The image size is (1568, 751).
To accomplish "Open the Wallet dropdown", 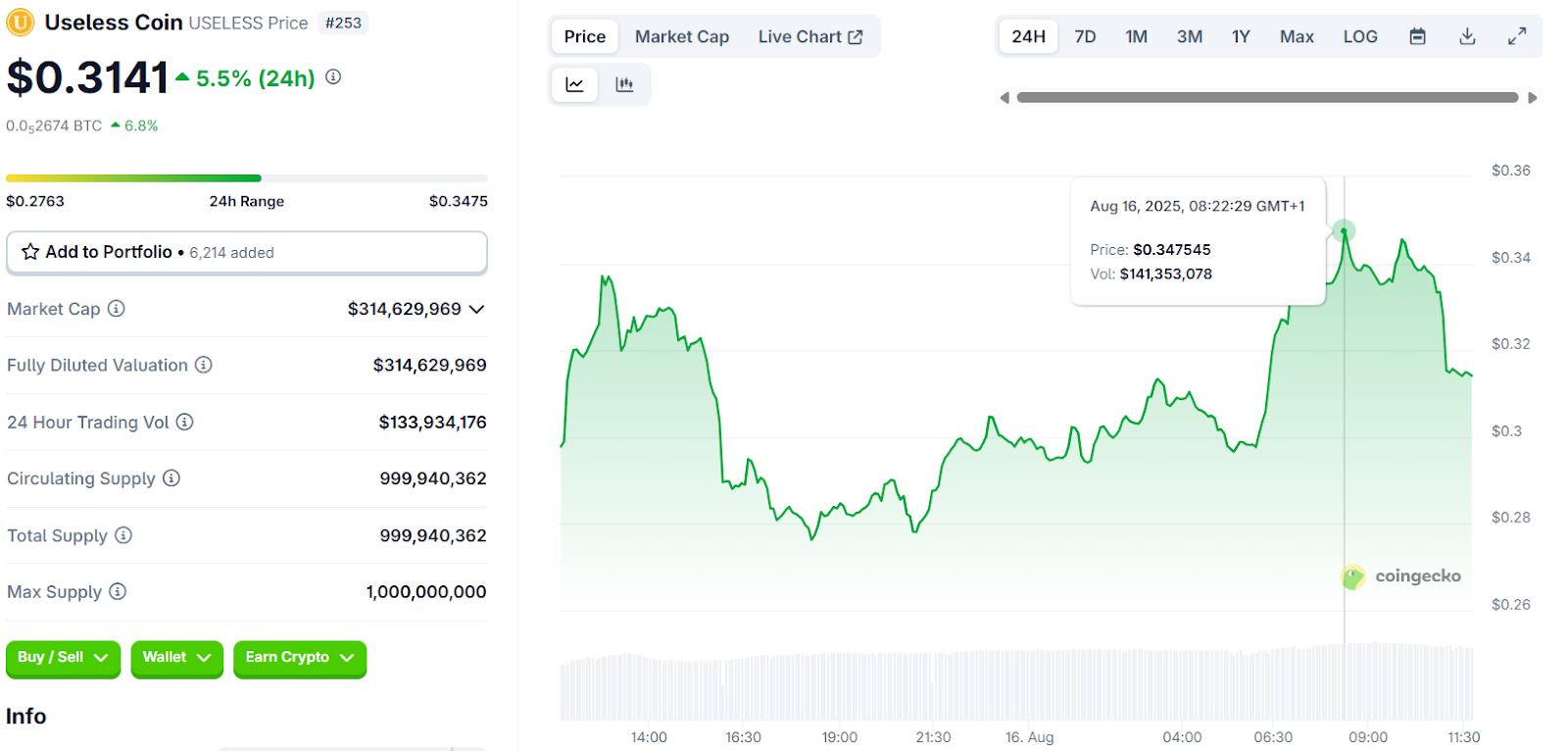I will coord(176,658).
